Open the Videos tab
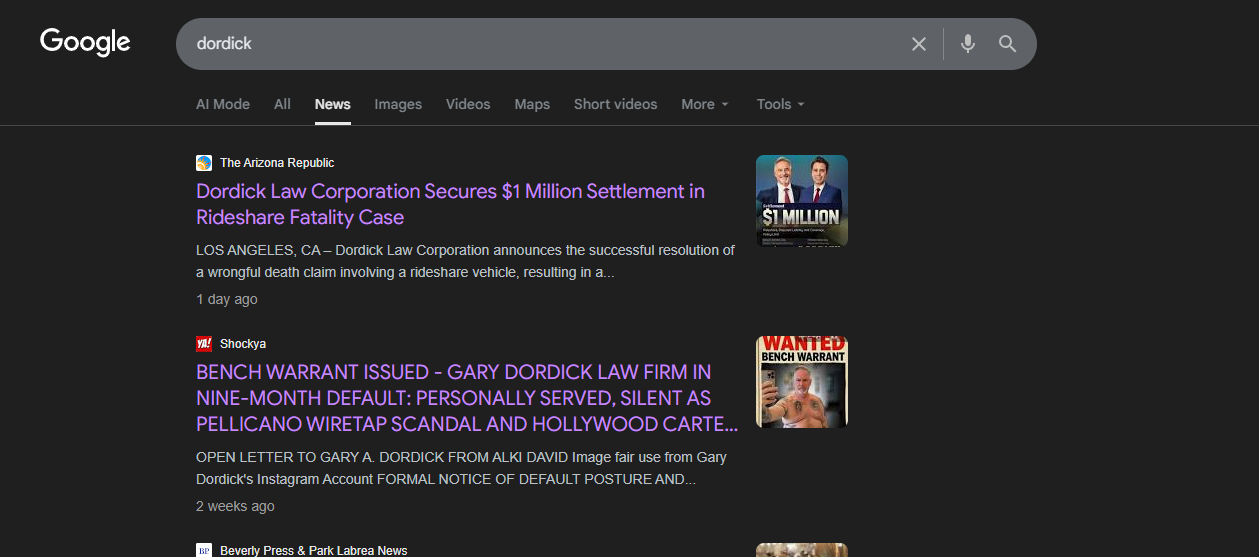1259x557 pixels. [468, 104]
